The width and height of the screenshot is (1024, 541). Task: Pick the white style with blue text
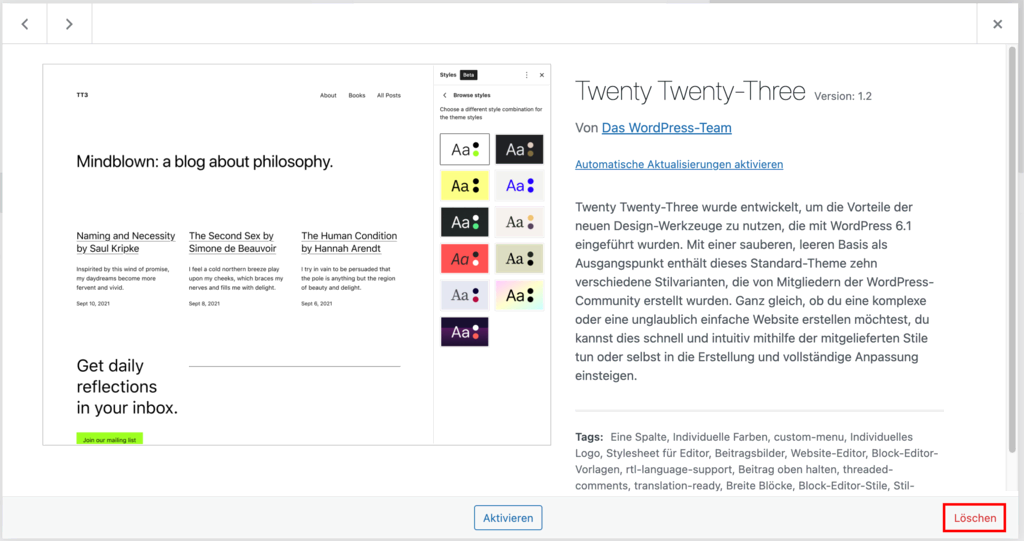click(519, 186)
